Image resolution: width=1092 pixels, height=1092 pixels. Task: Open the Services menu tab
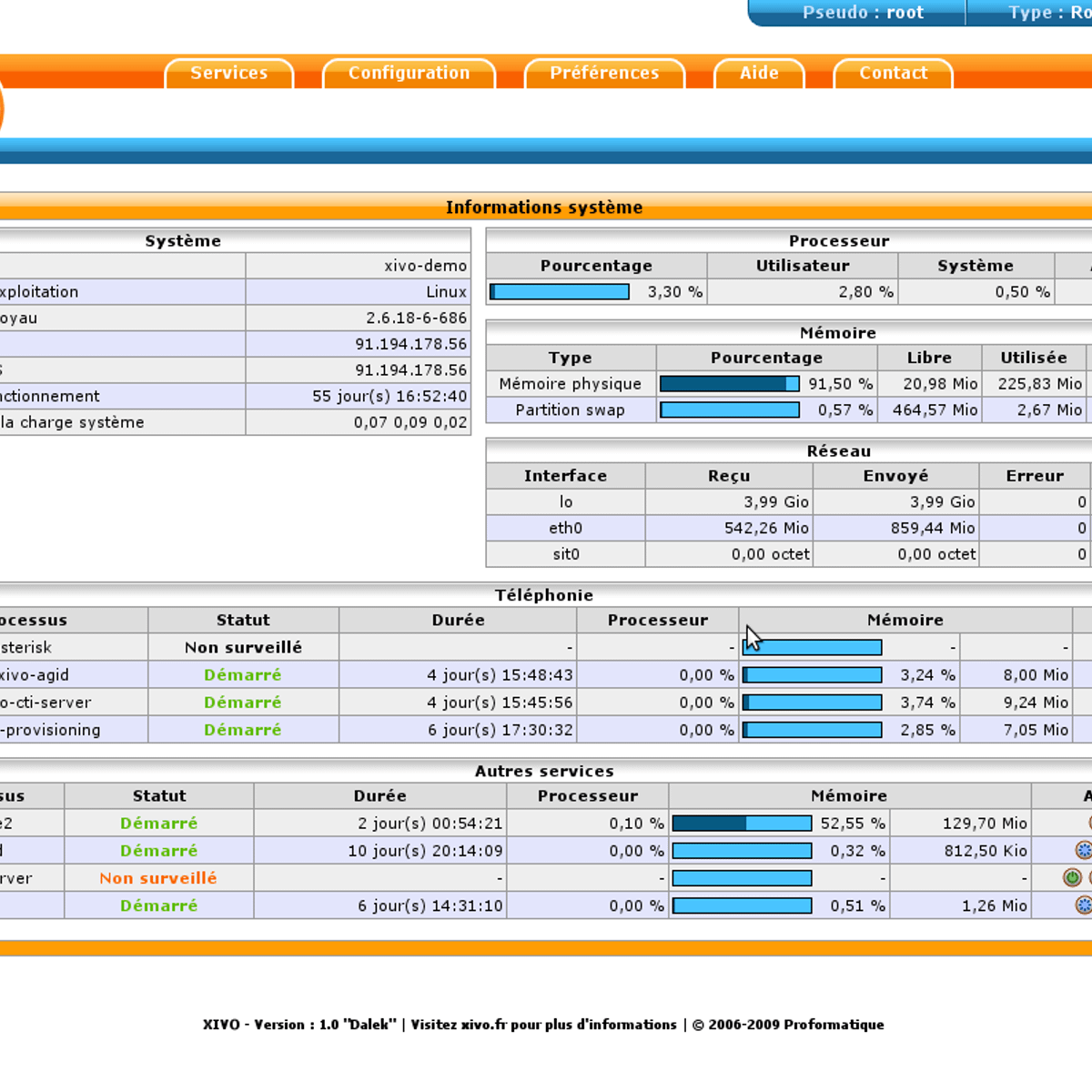point(229,74)
